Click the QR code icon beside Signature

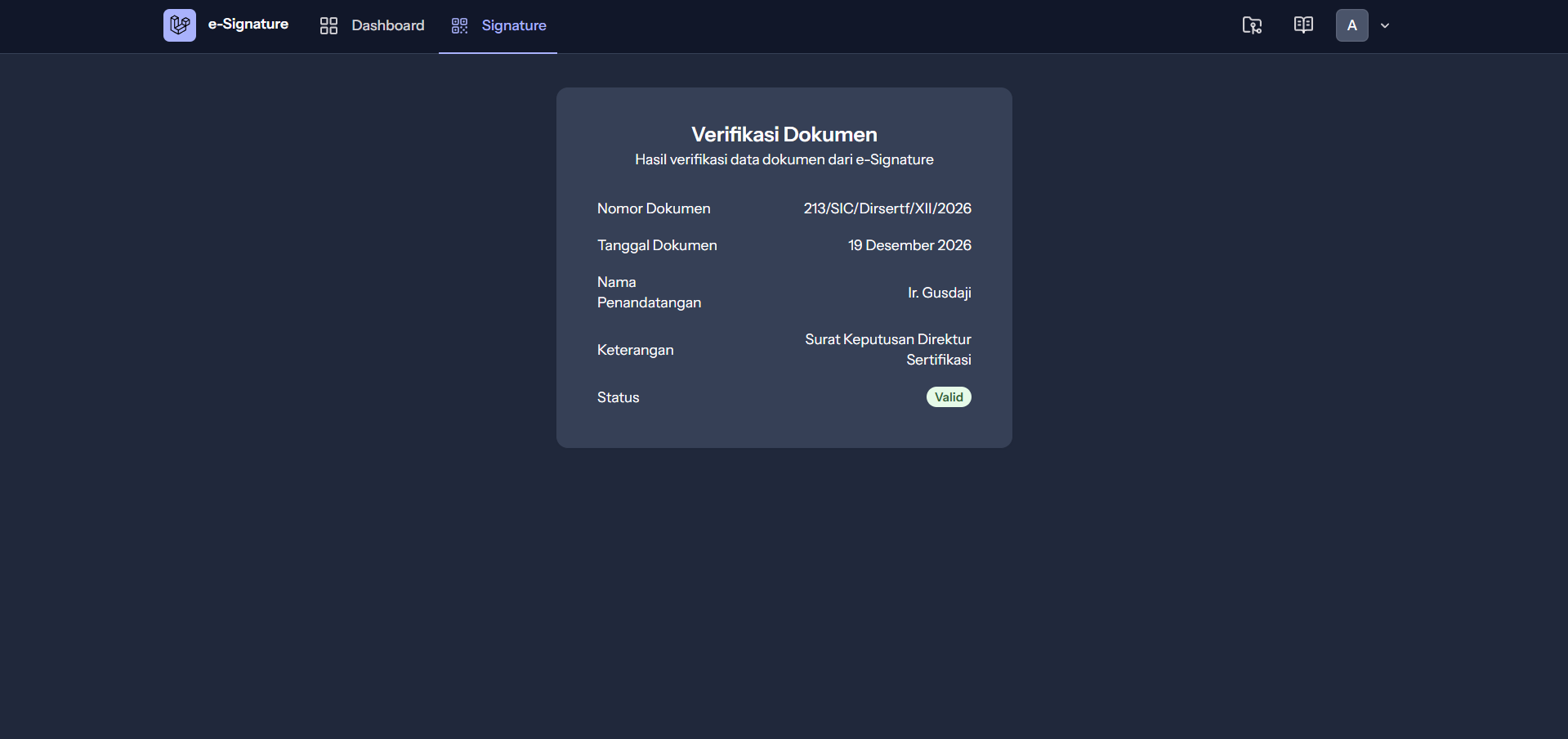(459, 26)
